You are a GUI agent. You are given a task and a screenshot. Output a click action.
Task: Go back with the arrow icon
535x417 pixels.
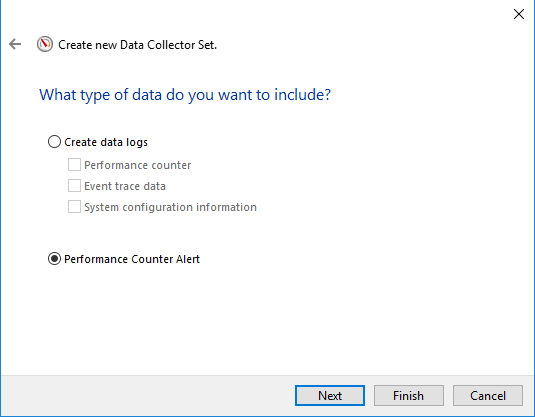pyautogui.click(x=15, y=44)
